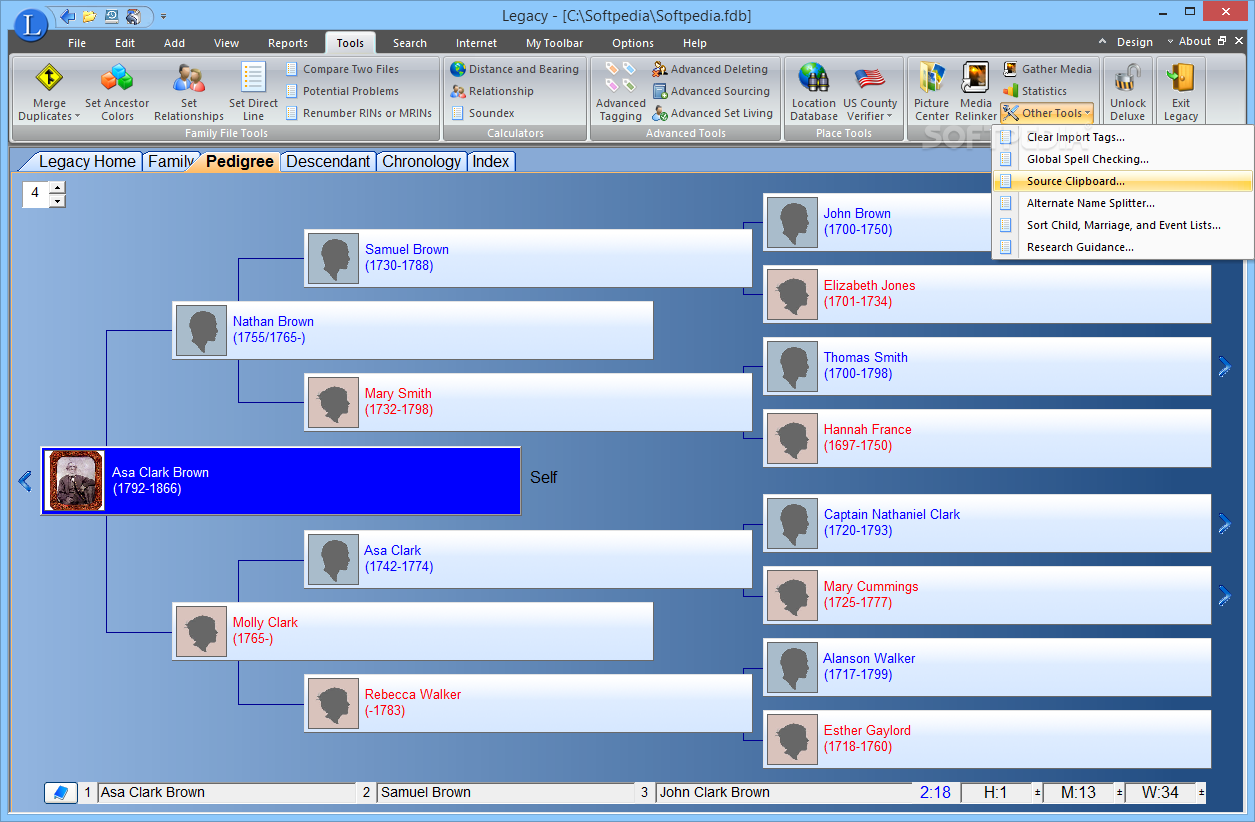
Task: Click the W:34 status bar indicator
Action: 1160,792
